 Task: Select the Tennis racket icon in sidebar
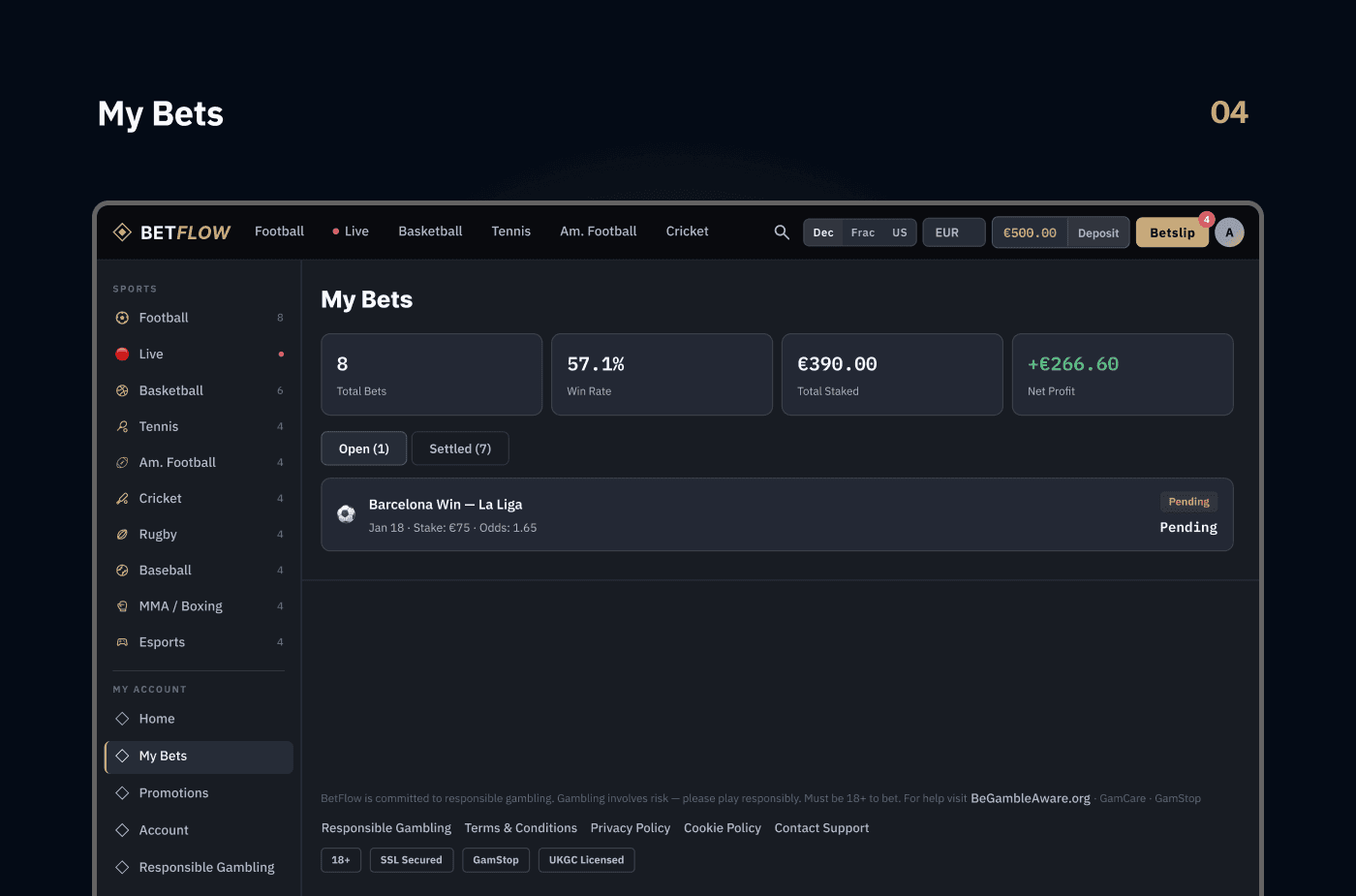122,427
